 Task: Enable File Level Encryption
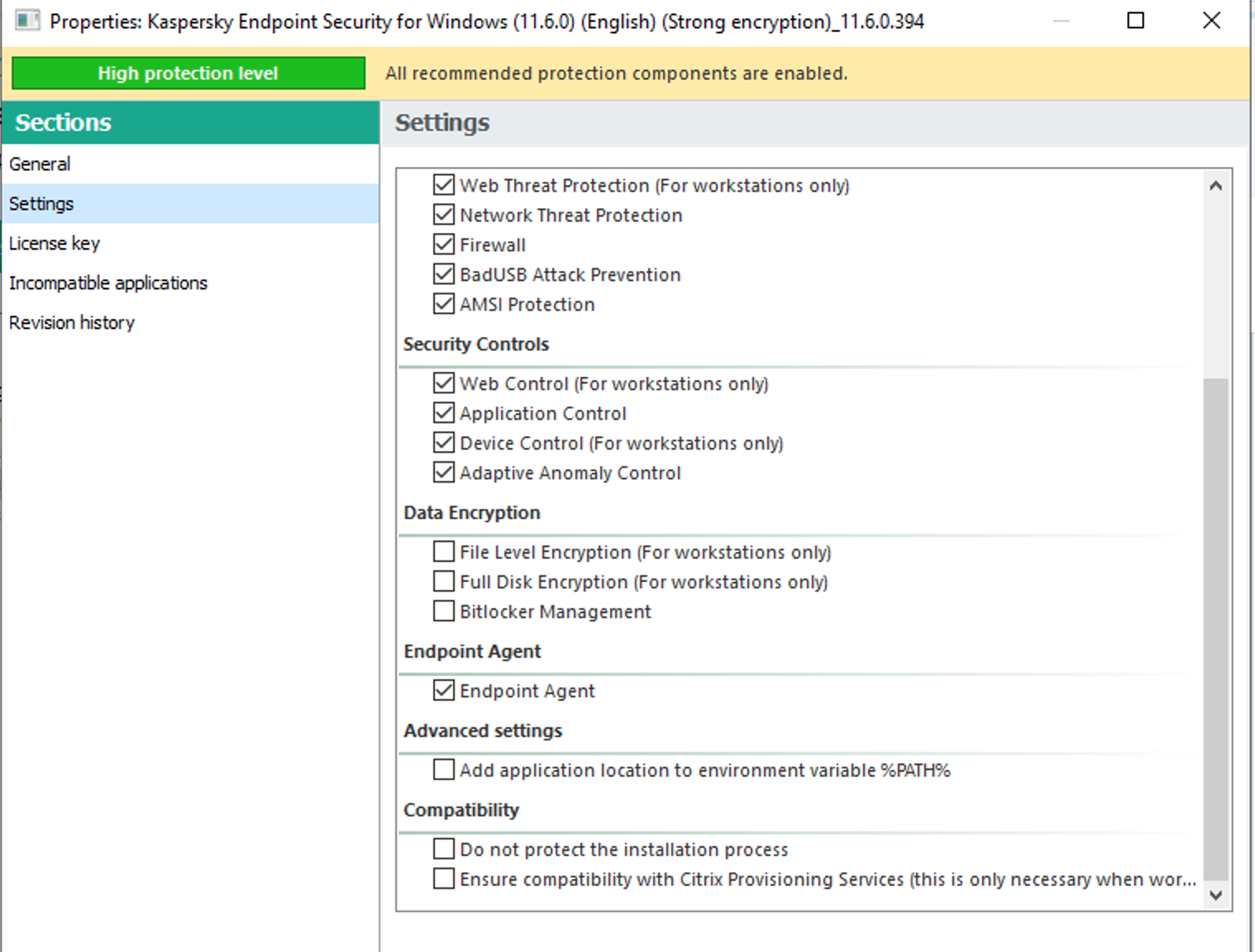444,552
